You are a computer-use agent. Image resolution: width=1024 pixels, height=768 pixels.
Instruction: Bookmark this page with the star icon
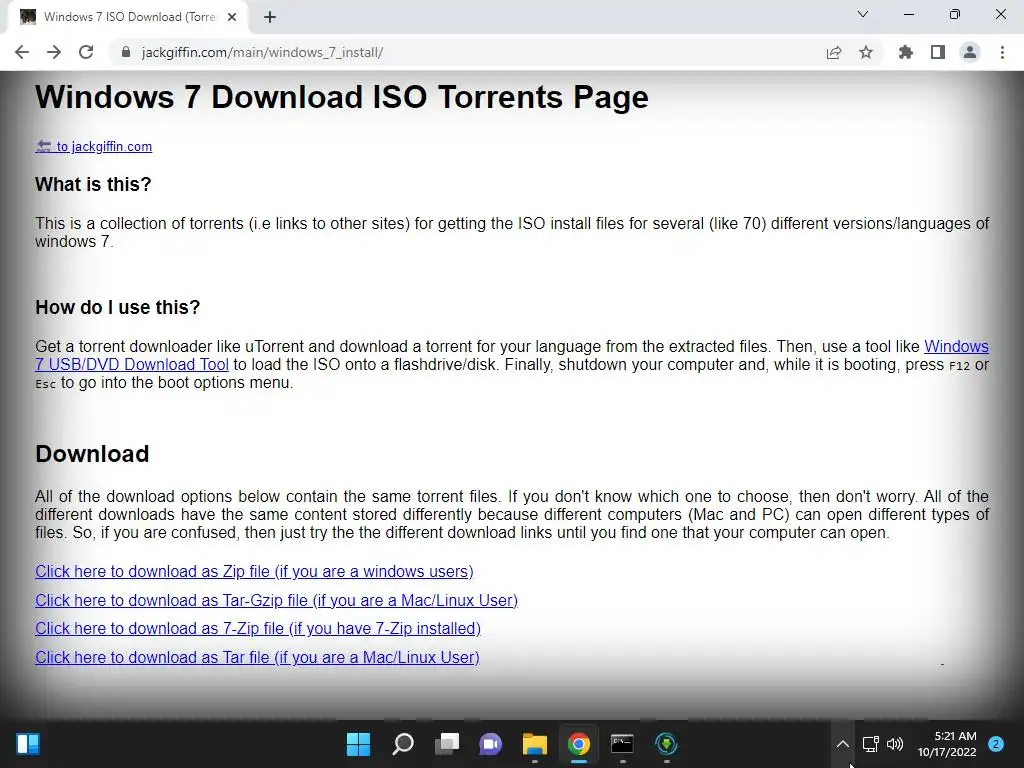866,52
